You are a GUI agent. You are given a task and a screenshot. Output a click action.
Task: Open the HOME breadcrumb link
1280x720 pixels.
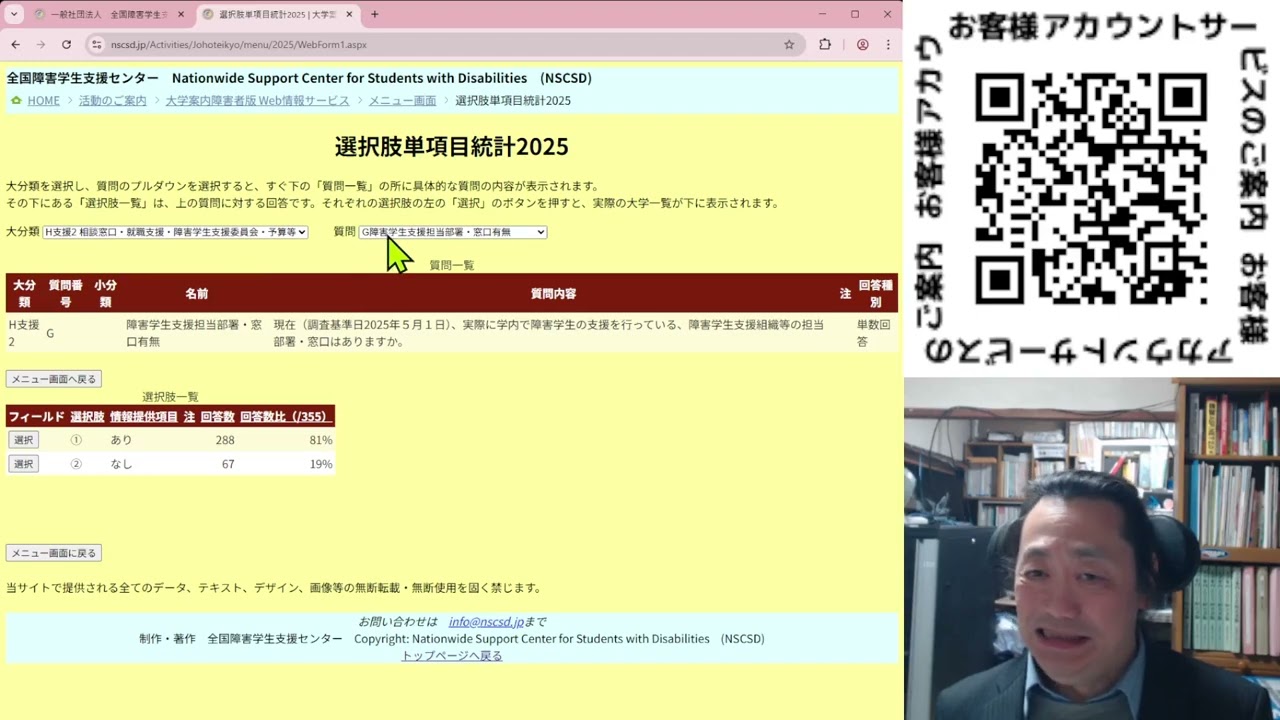point(43,101)
